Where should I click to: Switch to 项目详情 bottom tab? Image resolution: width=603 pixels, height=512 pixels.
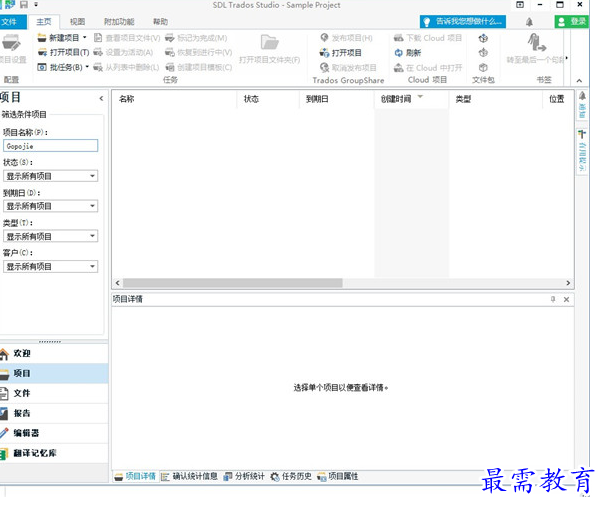pos(135,477)
